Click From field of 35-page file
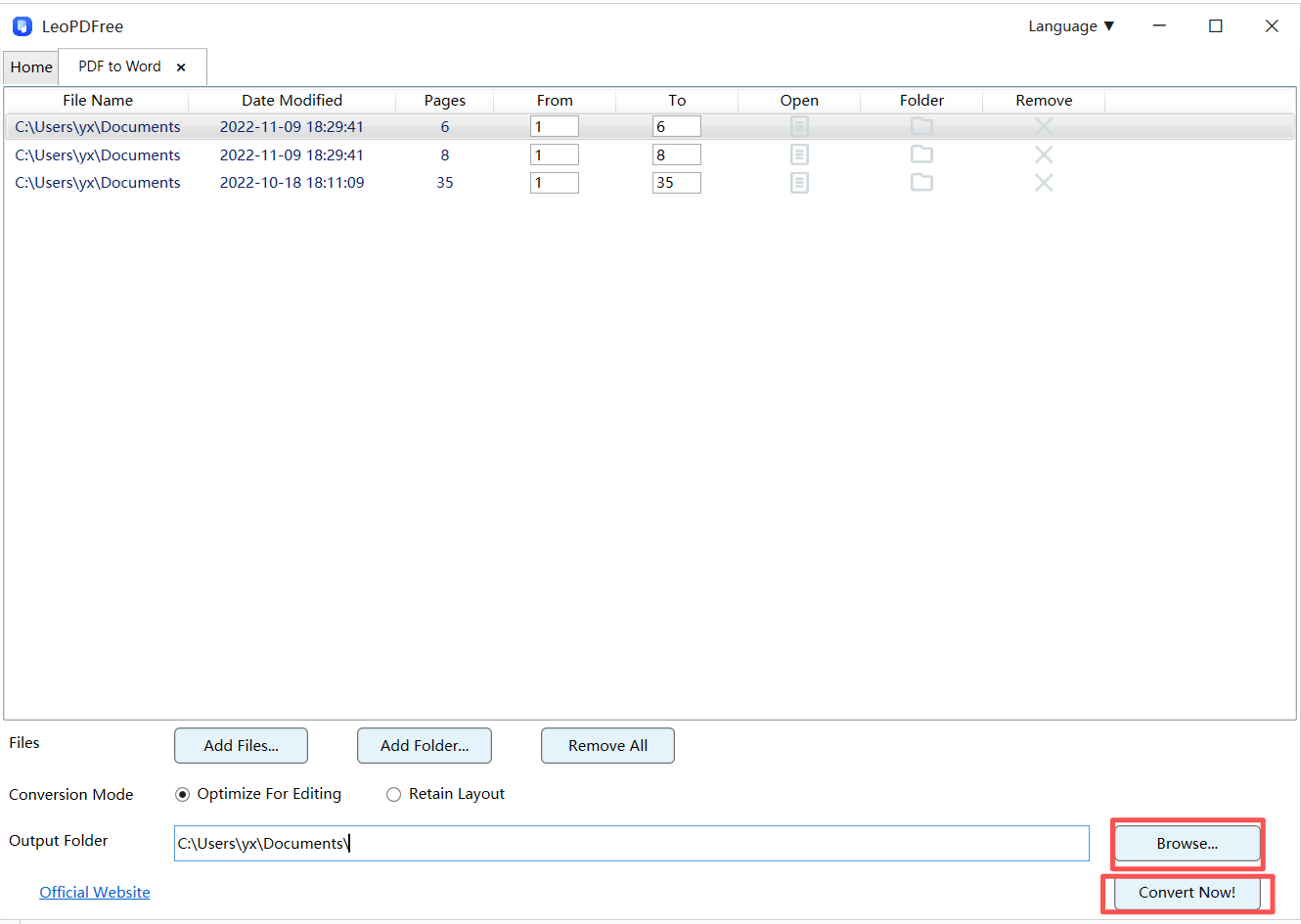The image size is (1301, 924). (x=555, y=183)
